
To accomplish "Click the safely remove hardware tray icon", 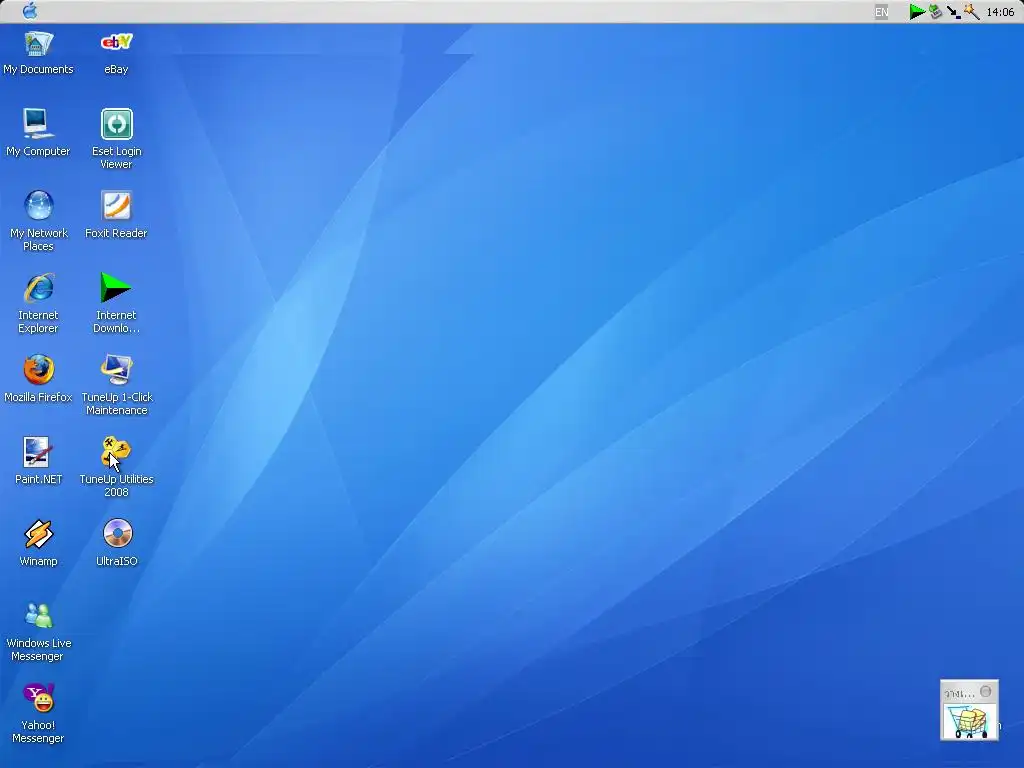I will 936,12.
